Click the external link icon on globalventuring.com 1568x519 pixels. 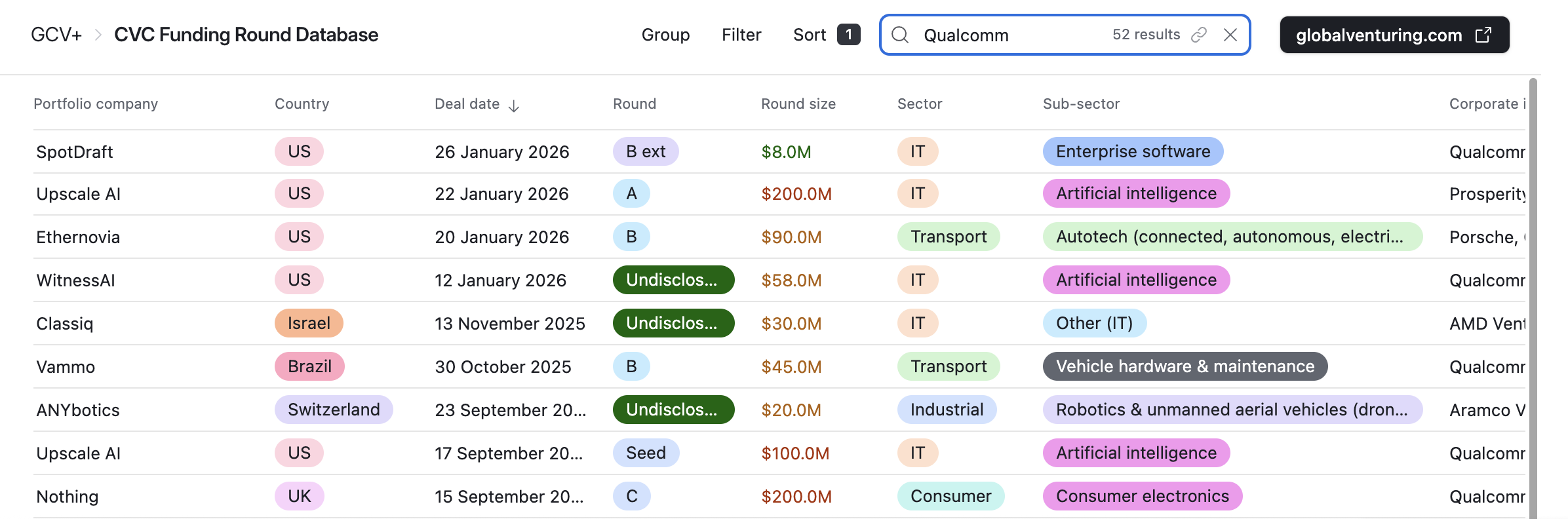(1483, 35)
